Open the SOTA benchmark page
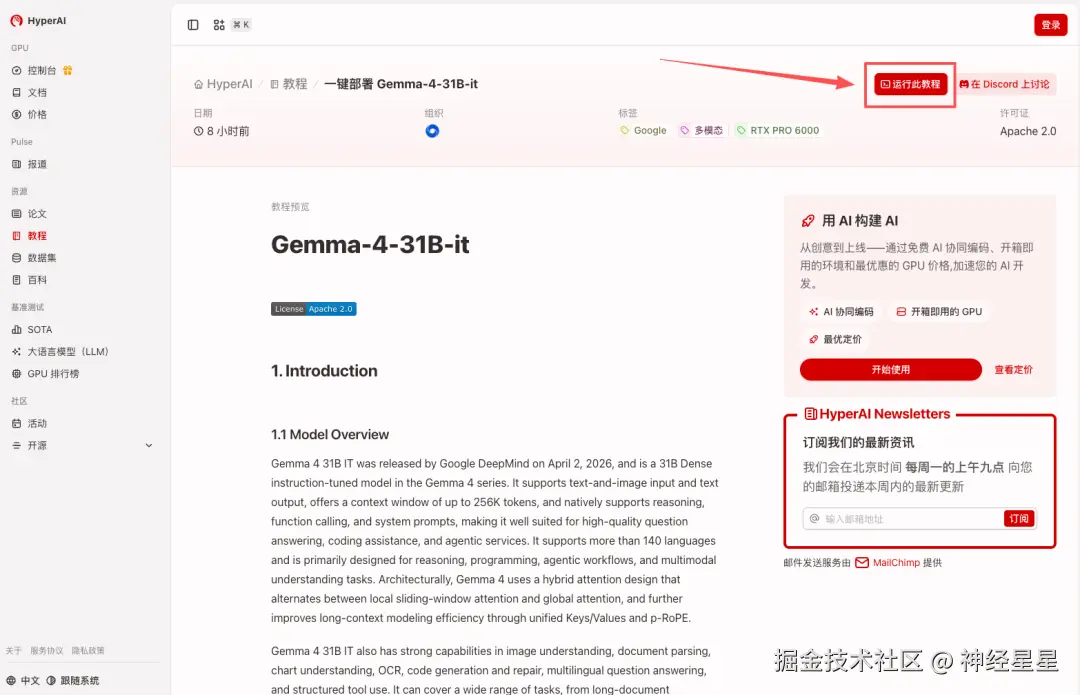1080x695 pixels. click(x=40, y=329)
